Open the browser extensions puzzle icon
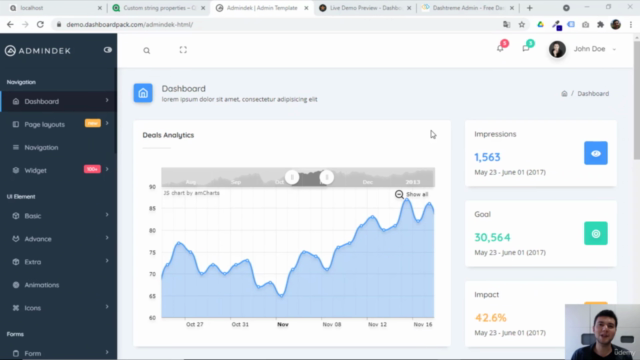Image resolution: width=640 pixels, height=360 pixels. (600, 24)
